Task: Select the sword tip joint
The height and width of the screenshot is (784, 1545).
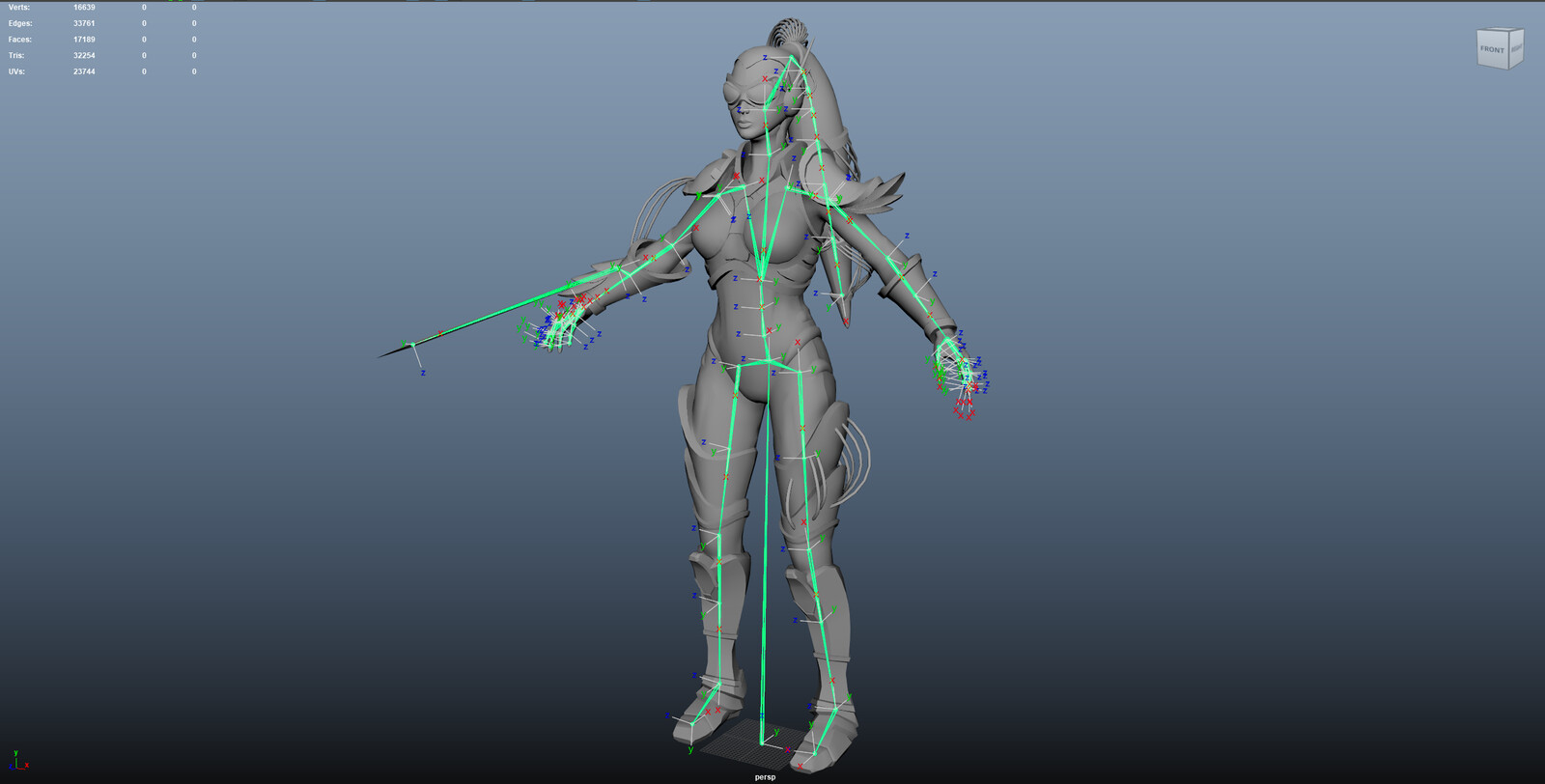Action: [412, 345]
